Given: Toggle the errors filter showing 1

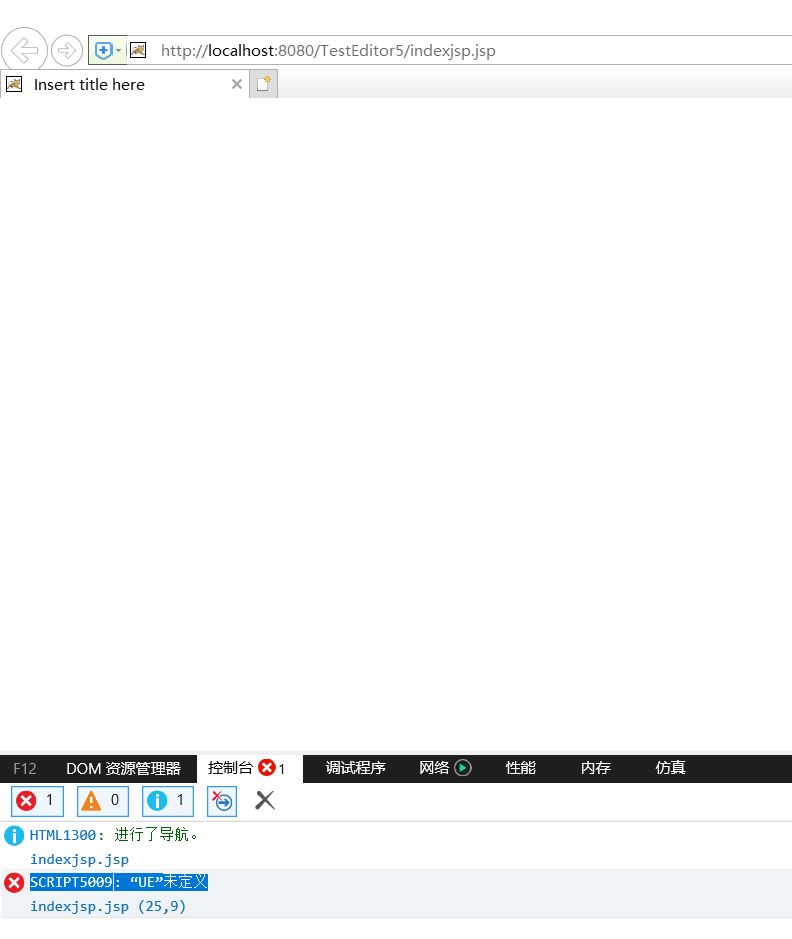Looking at the screenshot, I should tap(37, 801).
